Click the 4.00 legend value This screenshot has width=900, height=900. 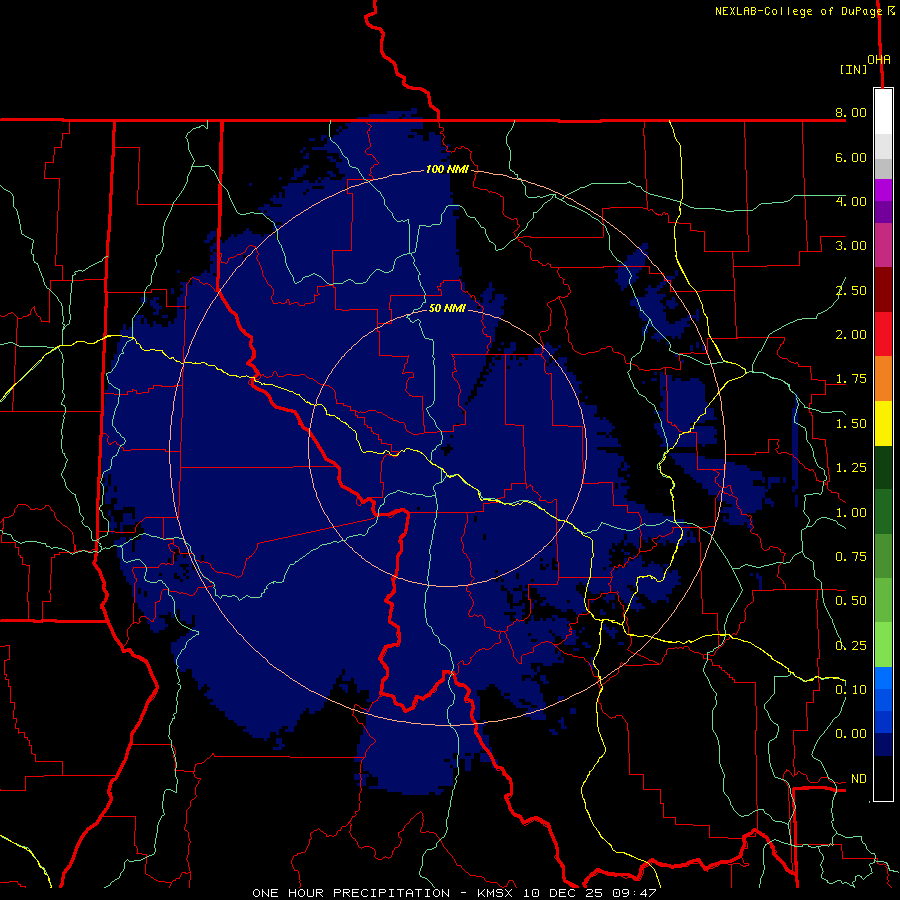pyautogui.click(x=851, y=201)
